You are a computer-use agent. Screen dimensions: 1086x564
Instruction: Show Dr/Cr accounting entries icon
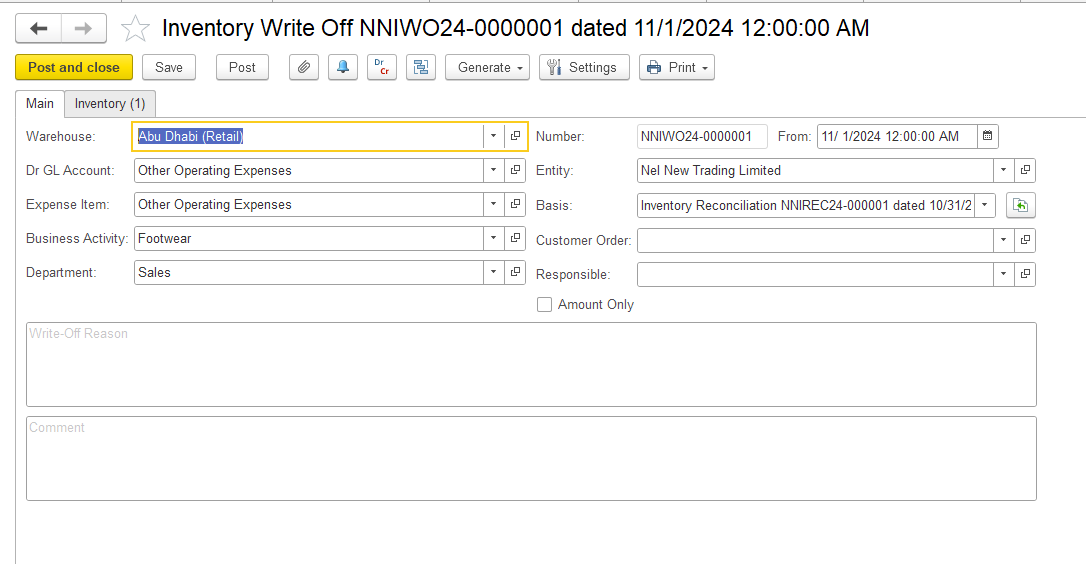(381, 68)
